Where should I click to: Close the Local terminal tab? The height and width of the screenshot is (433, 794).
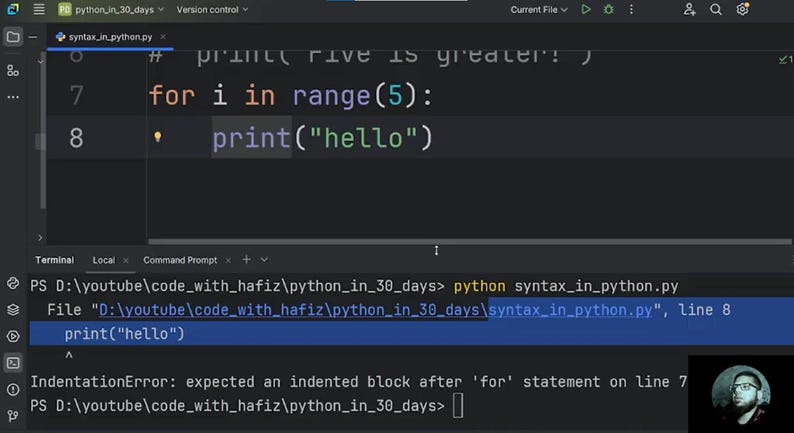coord(126,260)
